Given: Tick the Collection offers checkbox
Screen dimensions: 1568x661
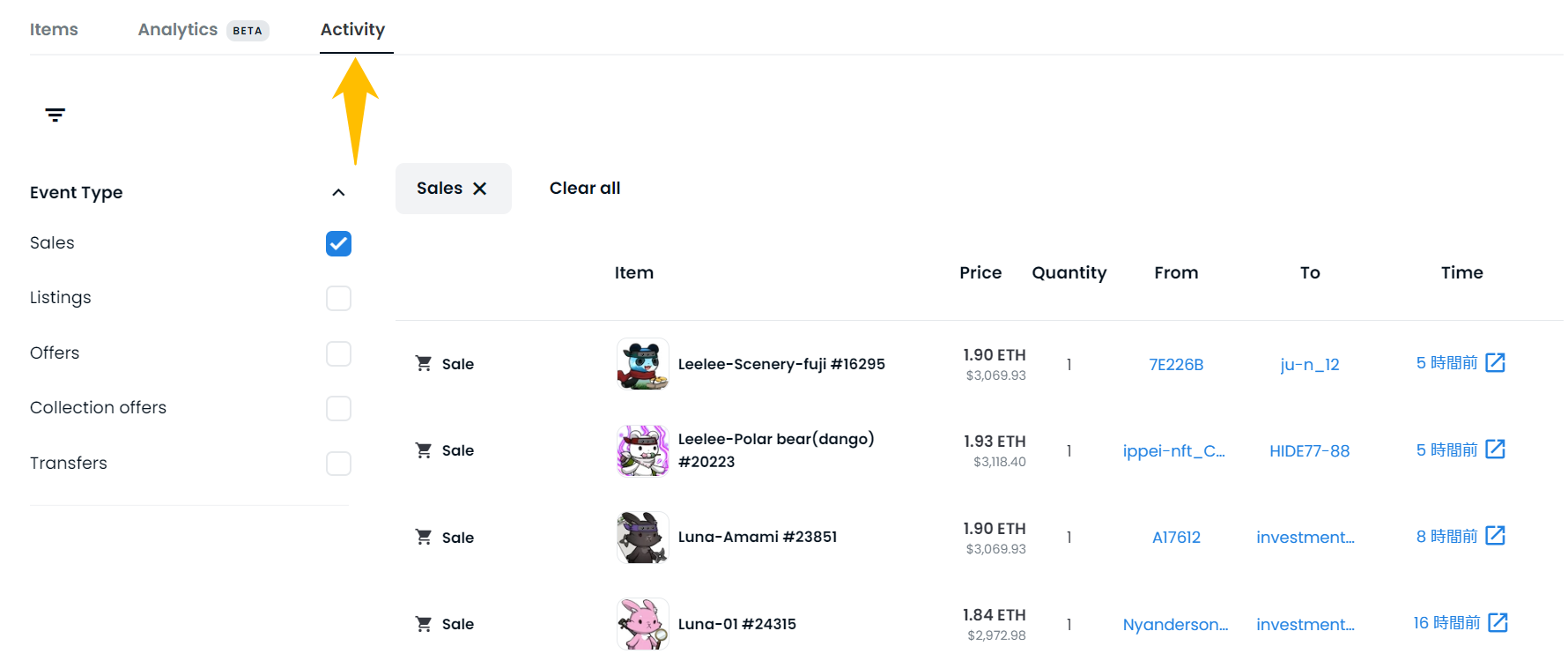Looking at the screenshot, I should pyautogui.click(x=338, y=408).
